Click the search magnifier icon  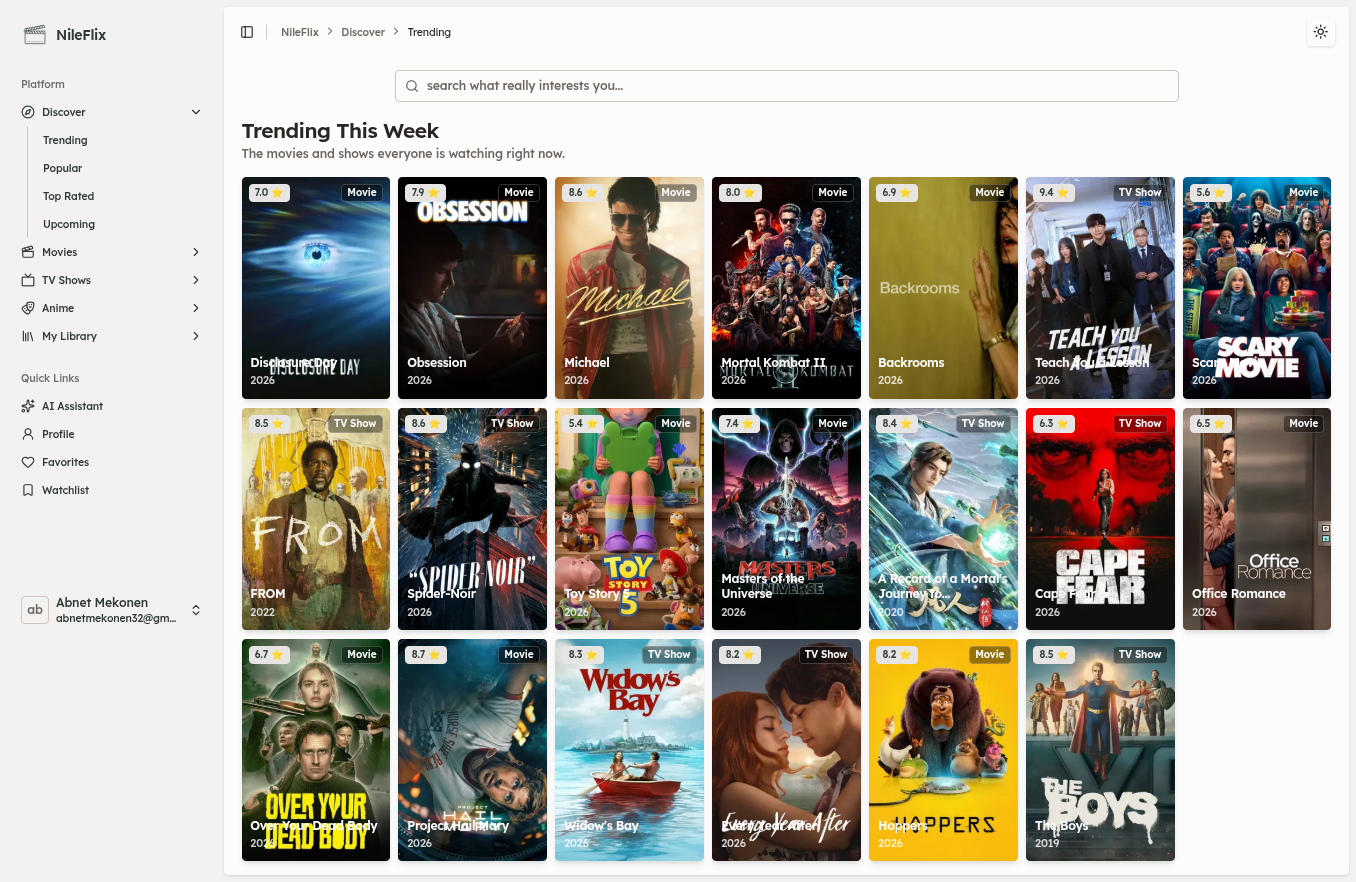pyautogui.click(x=412, y=86)
